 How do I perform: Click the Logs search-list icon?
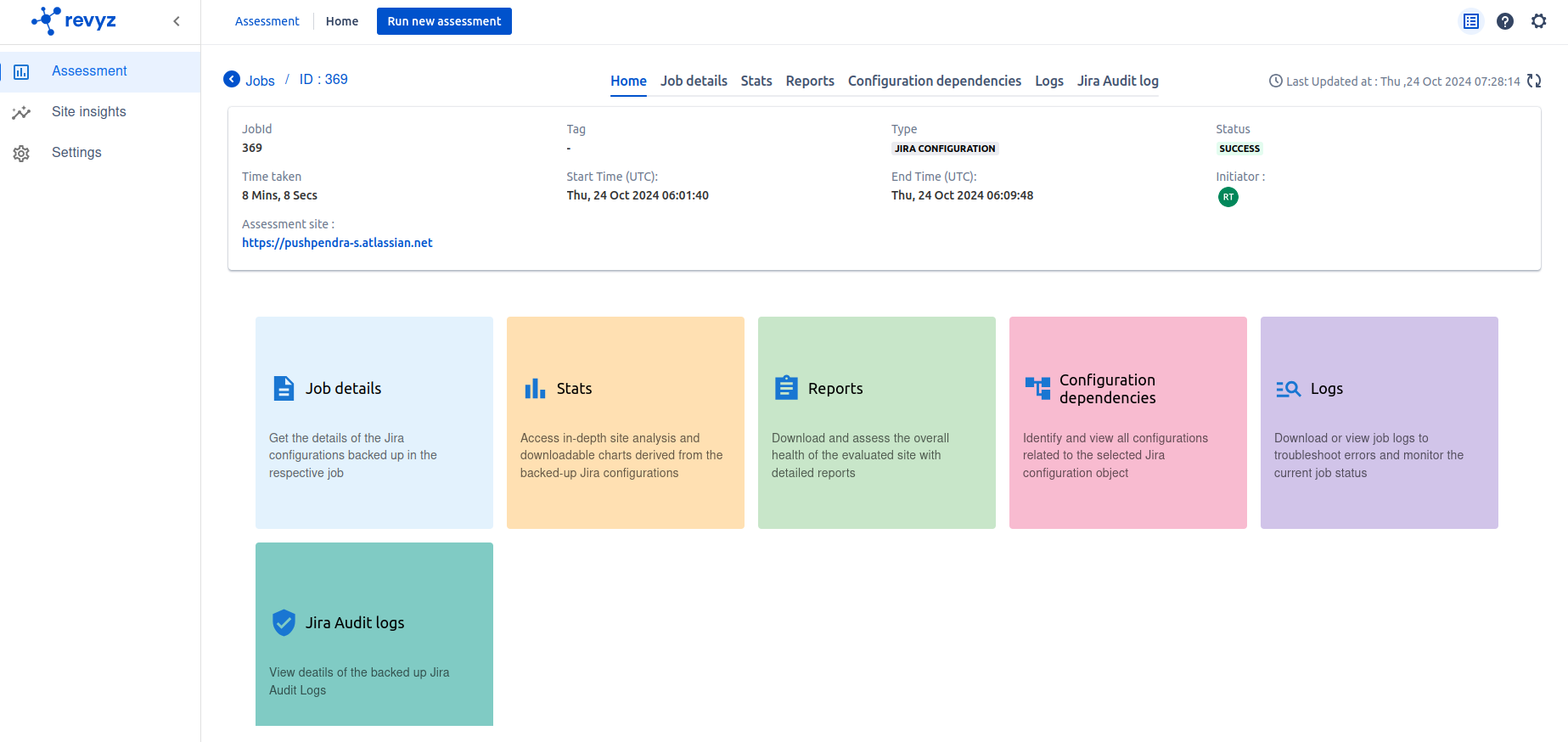[1288, 389]
